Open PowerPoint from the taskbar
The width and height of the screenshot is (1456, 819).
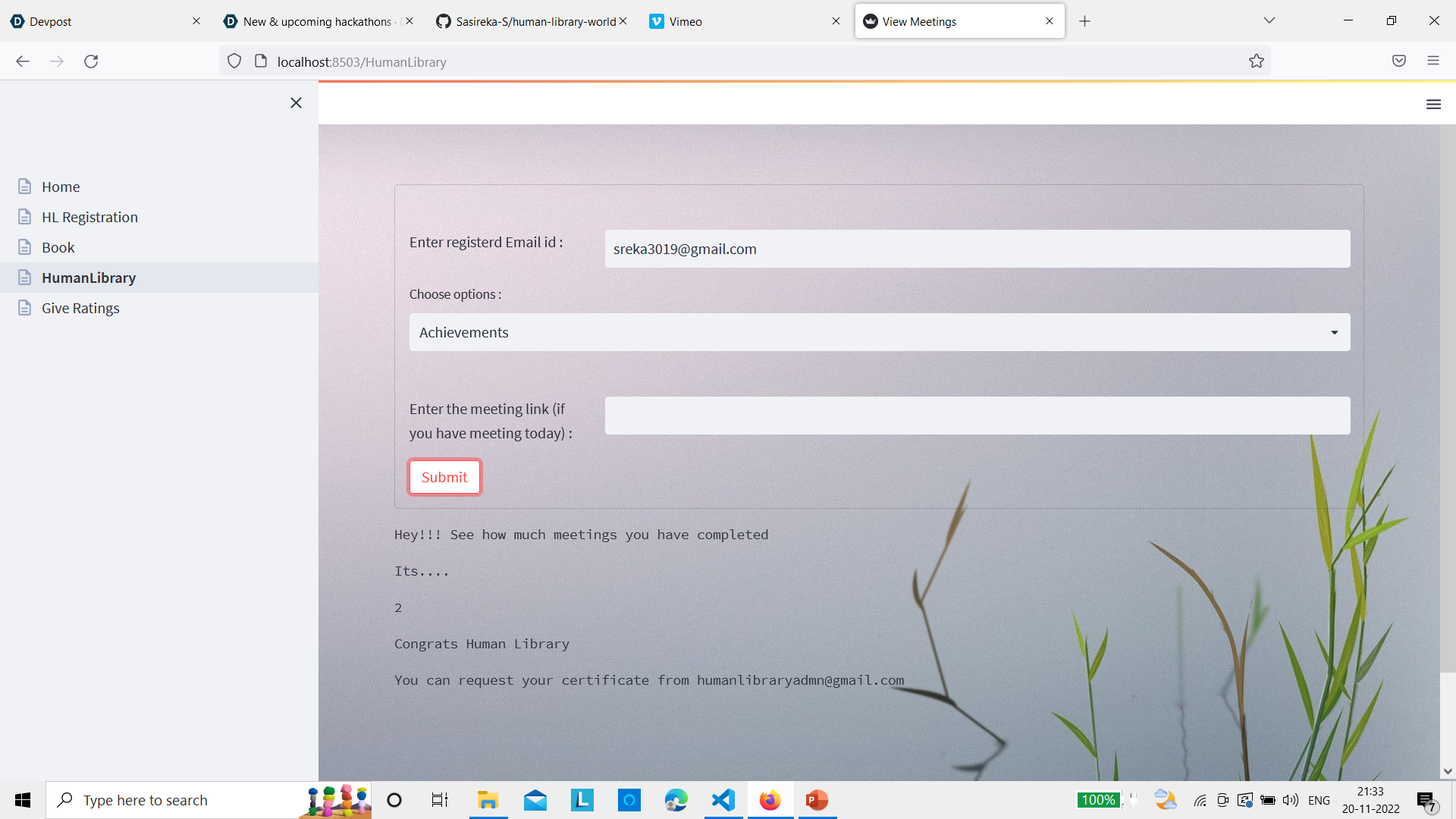817,800
